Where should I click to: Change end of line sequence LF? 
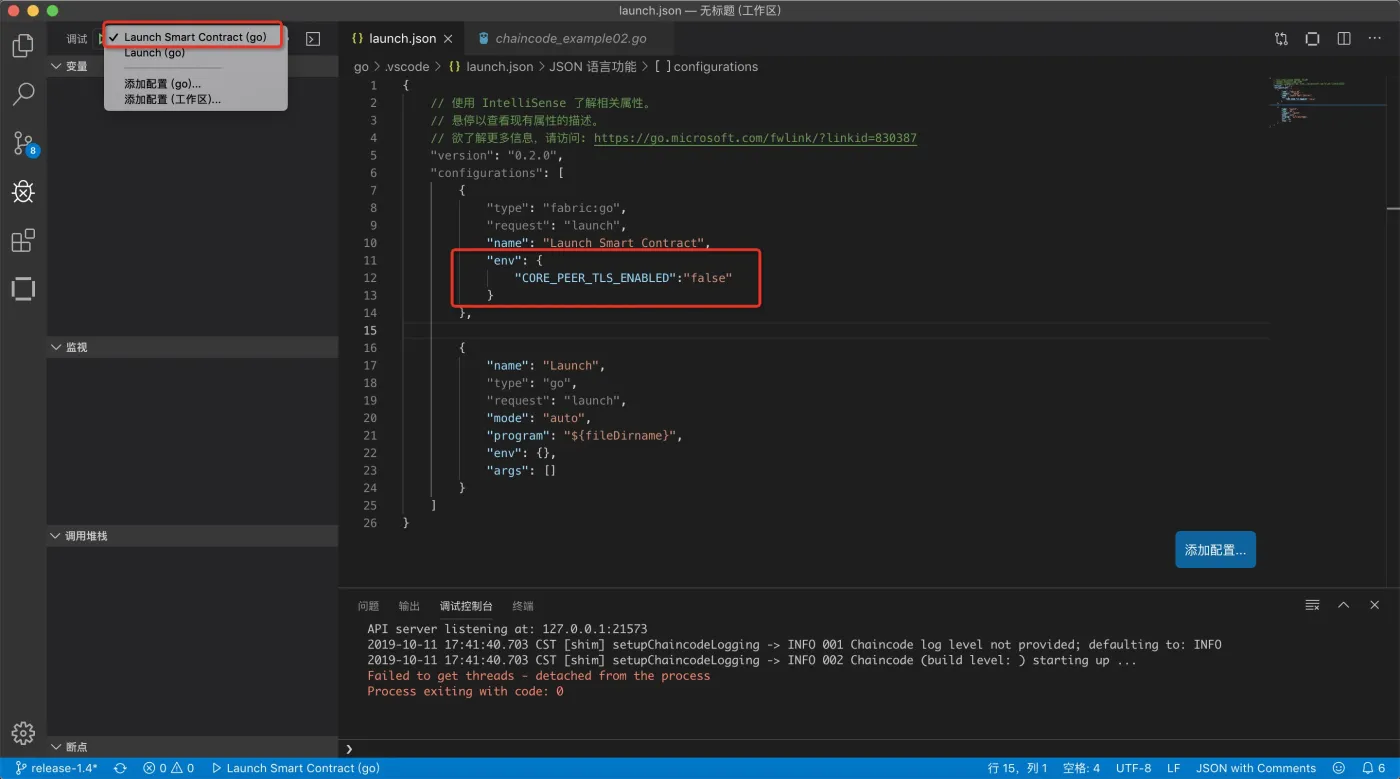[1174, 768]
